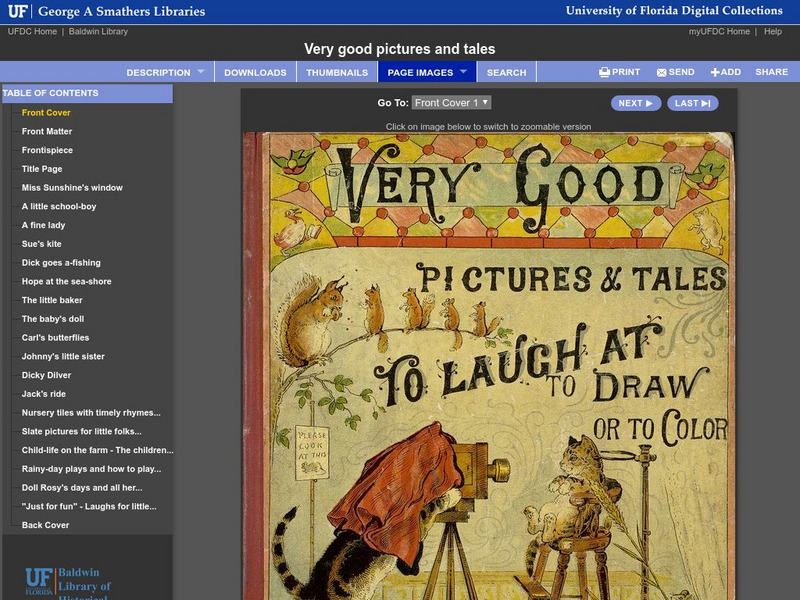Click the forward arrow on the NEXT button
The width and height of the screenshot is (800, 600).
[650, 104]
